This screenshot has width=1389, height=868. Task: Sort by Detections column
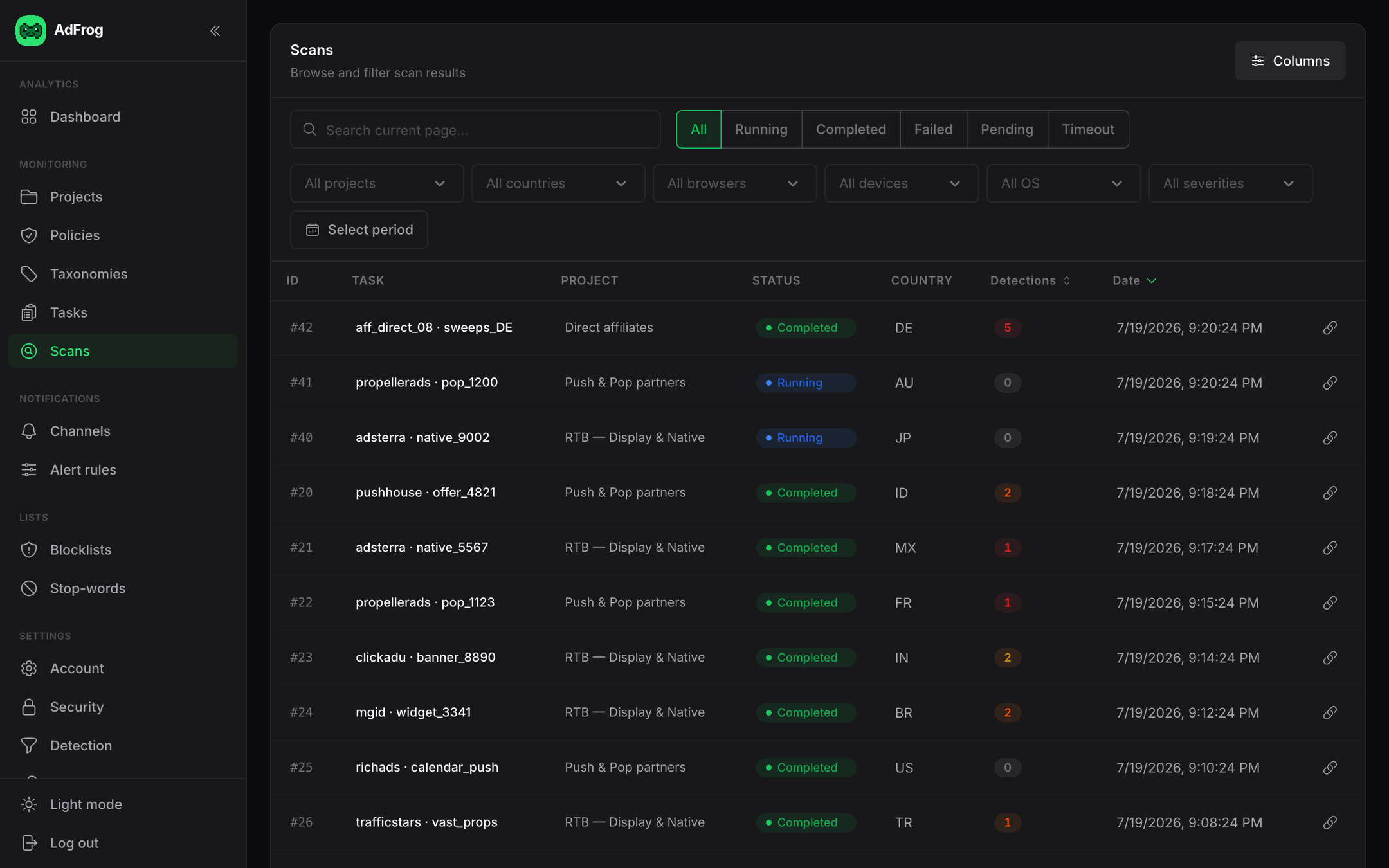click(x=1030, y=280)
